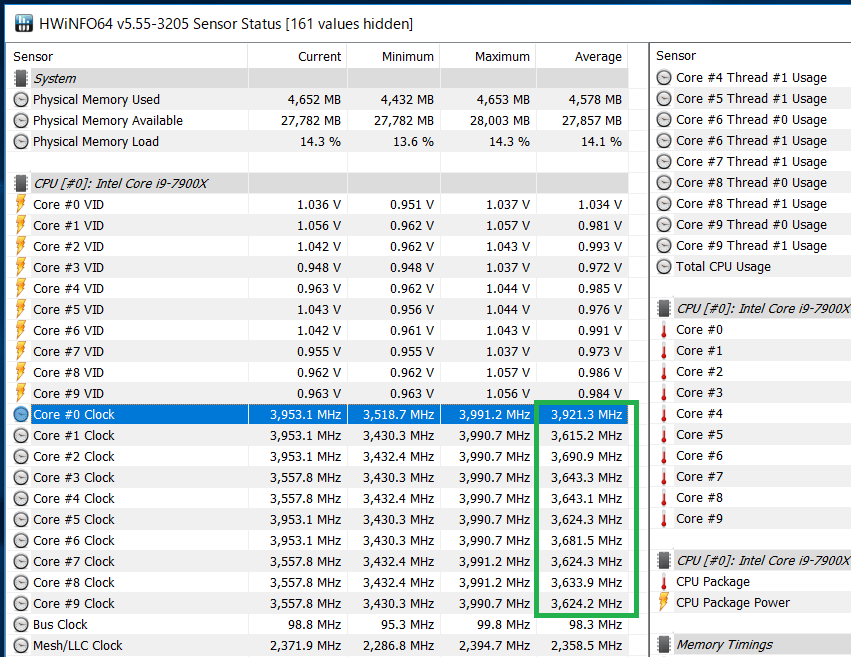Click the clock icon beside Physical Memory Load
Viewport: 851px width, 657px height.
[x=21, y=142]
